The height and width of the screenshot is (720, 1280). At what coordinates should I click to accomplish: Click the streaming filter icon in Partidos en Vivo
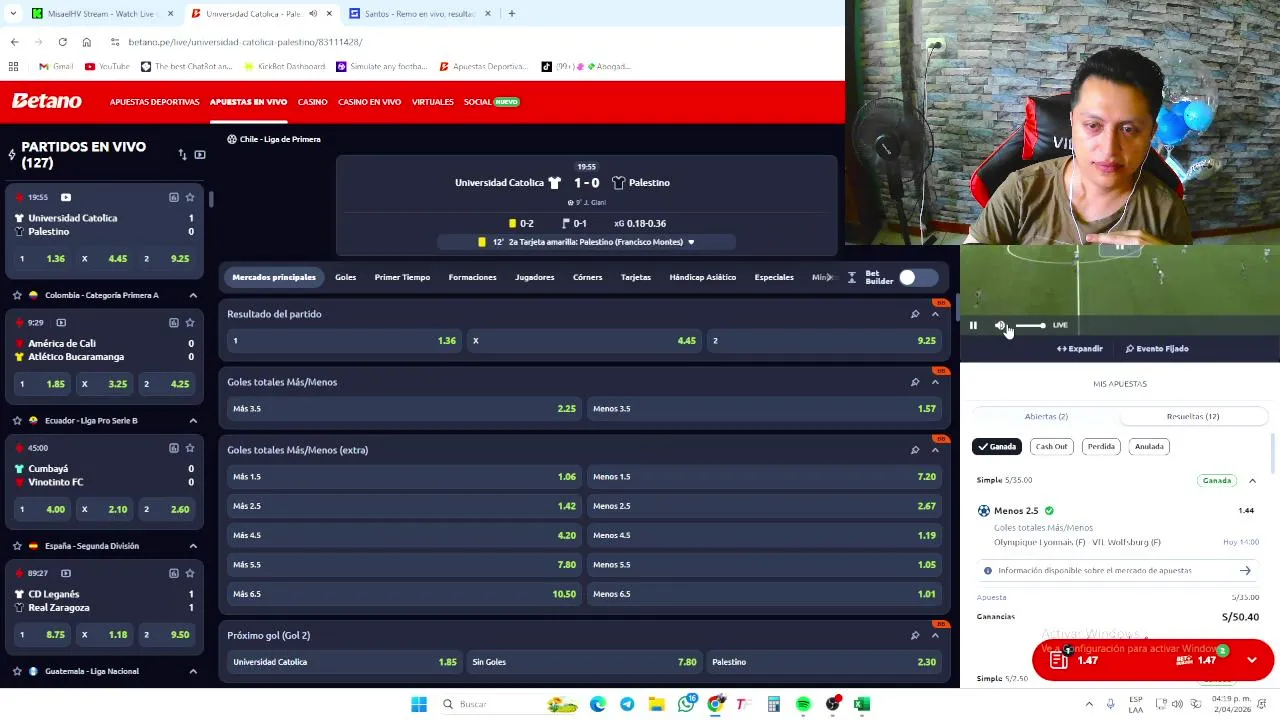(x=200, y=155)
